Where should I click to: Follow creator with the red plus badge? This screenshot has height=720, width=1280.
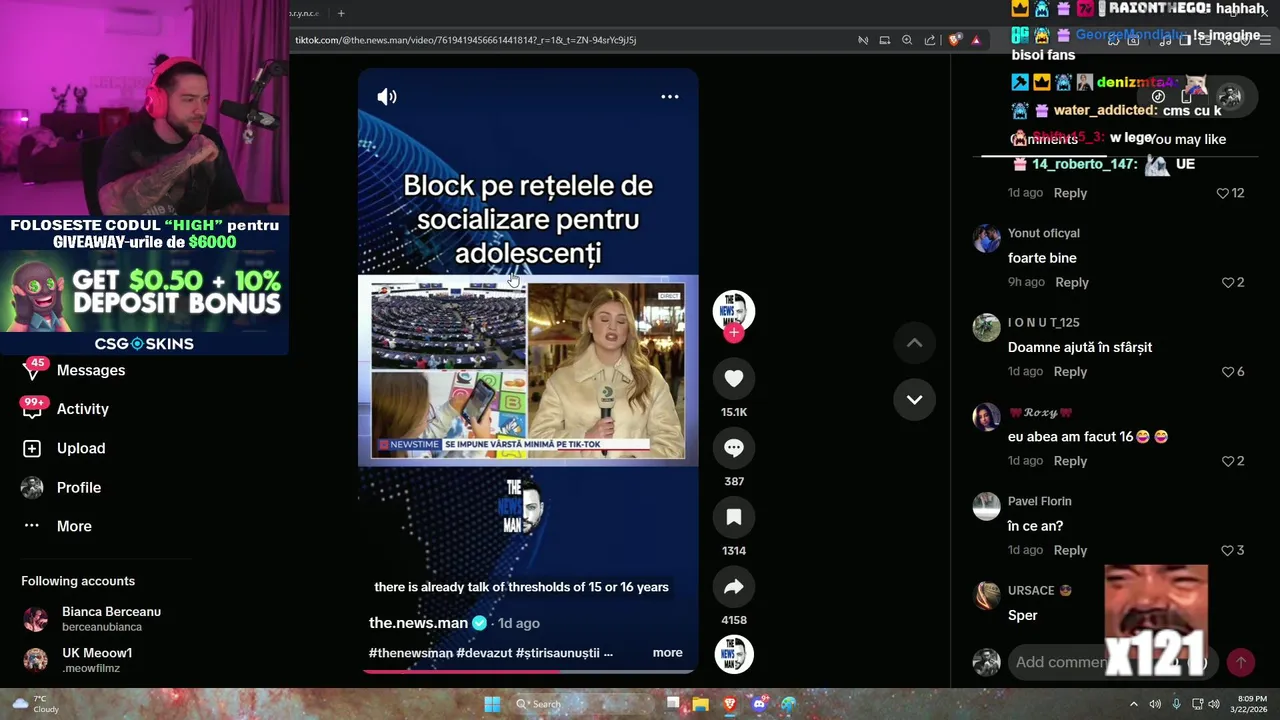(x=734, y=333)
